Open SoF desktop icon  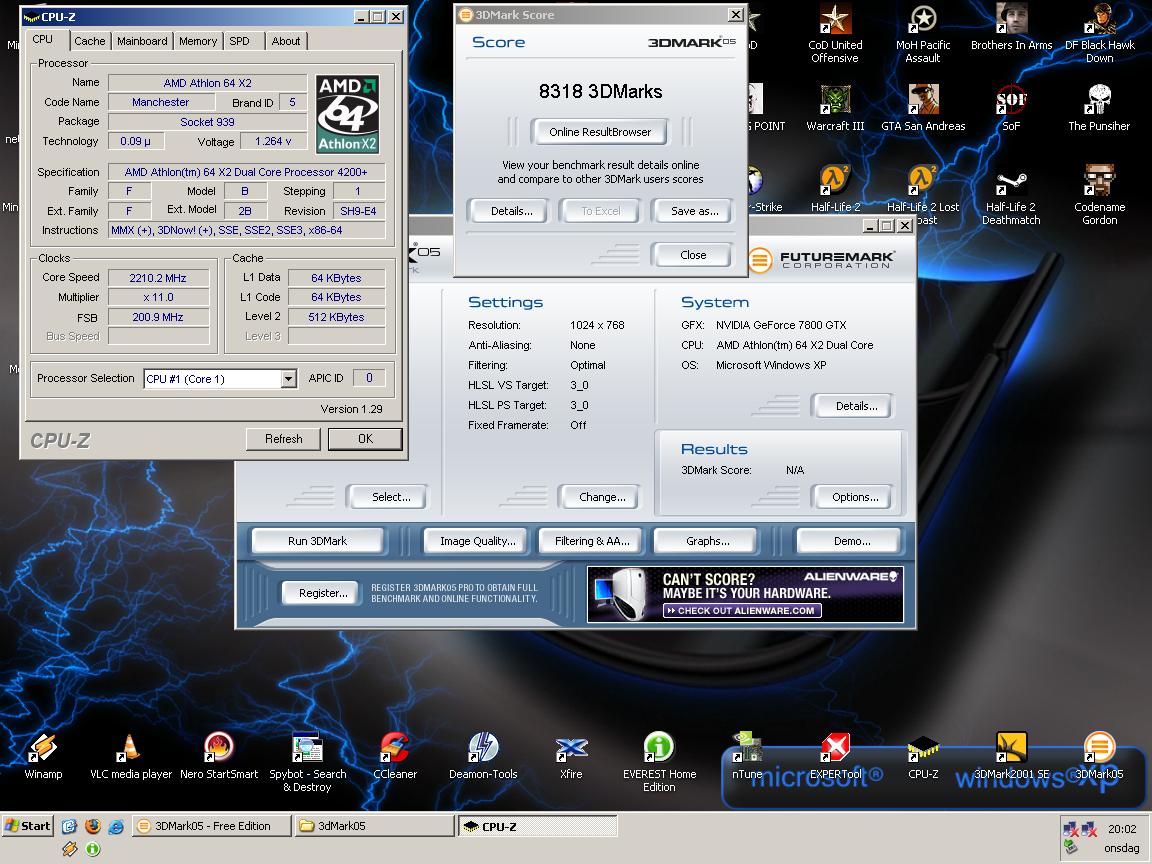(x=1011, y=108)
